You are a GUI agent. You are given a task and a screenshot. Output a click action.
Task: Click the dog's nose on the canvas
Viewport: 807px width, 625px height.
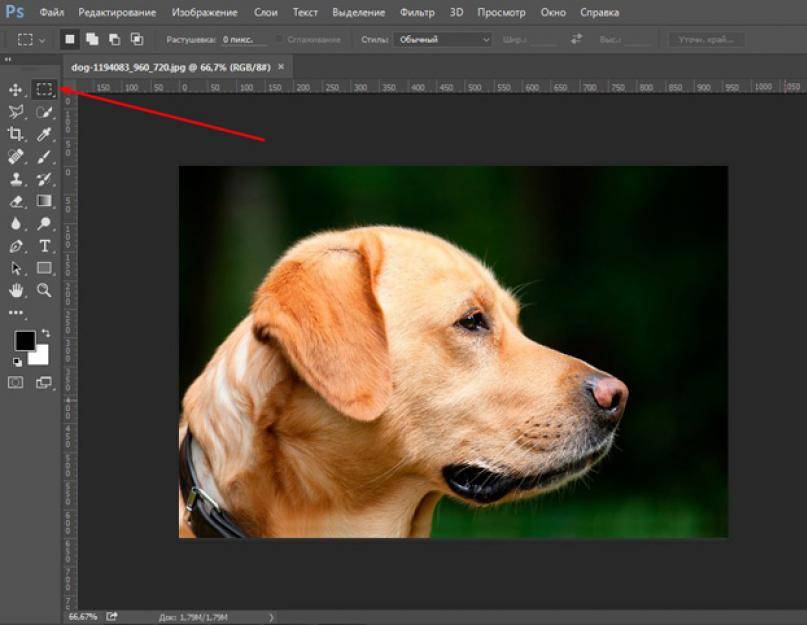click(609, 393)
